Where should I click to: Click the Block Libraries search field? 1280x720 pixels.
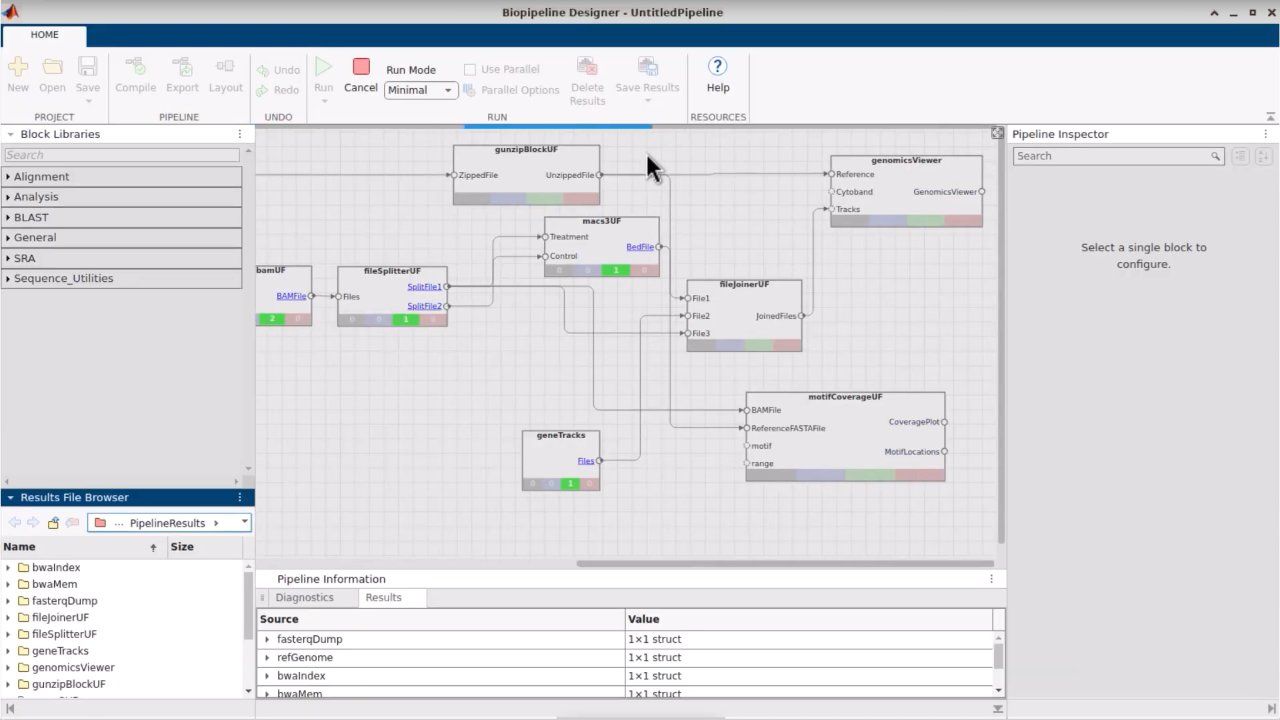click(x=120, y=155)
